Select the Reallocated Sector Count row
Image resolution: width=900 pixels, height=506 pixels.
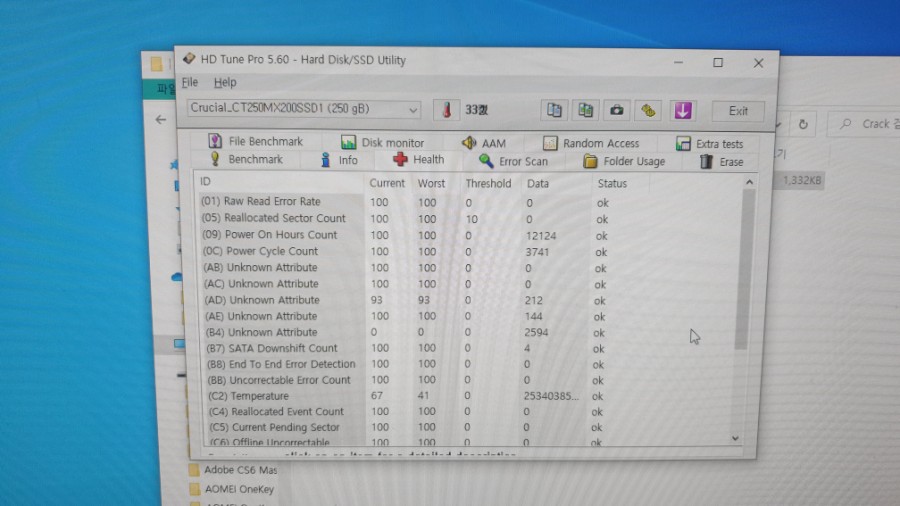(470, 219)
